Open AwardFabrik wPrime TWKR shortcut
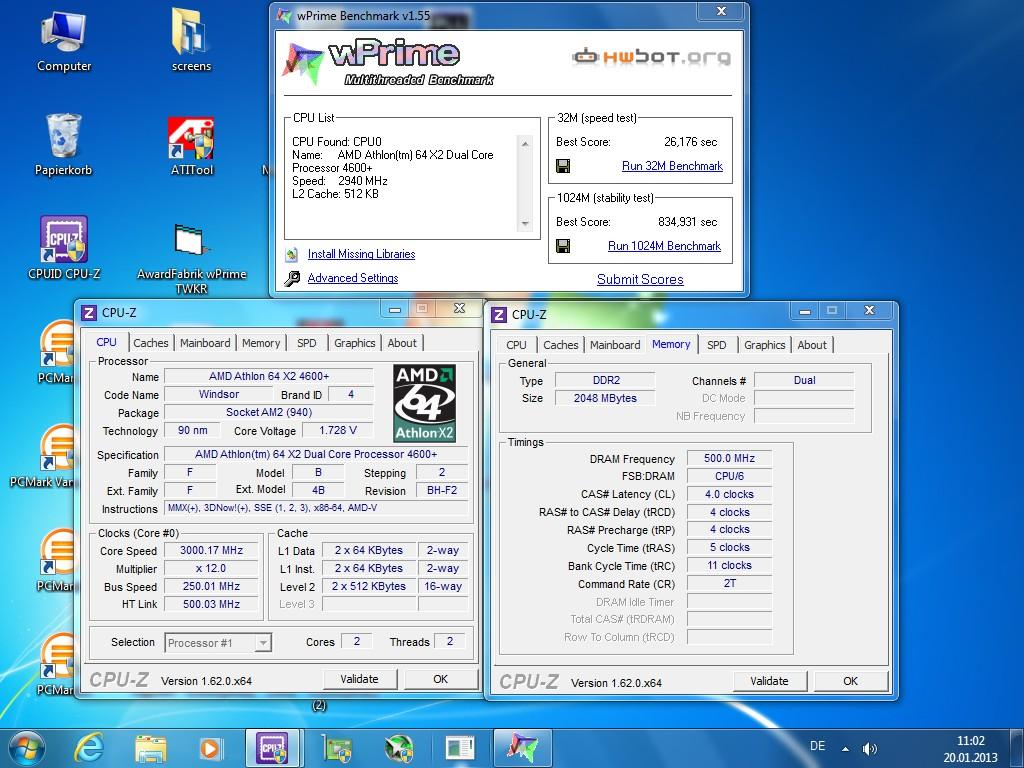Image resolution: width=1024 pixels, height=768 pixels. tap(191, 258)
